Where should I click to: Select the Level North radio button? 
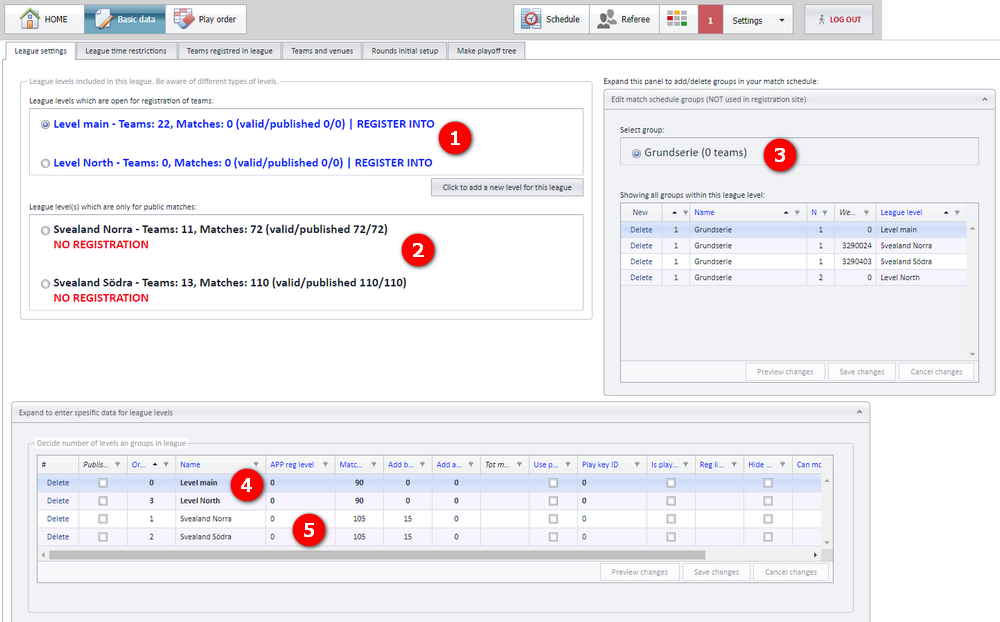pos(45,163)
